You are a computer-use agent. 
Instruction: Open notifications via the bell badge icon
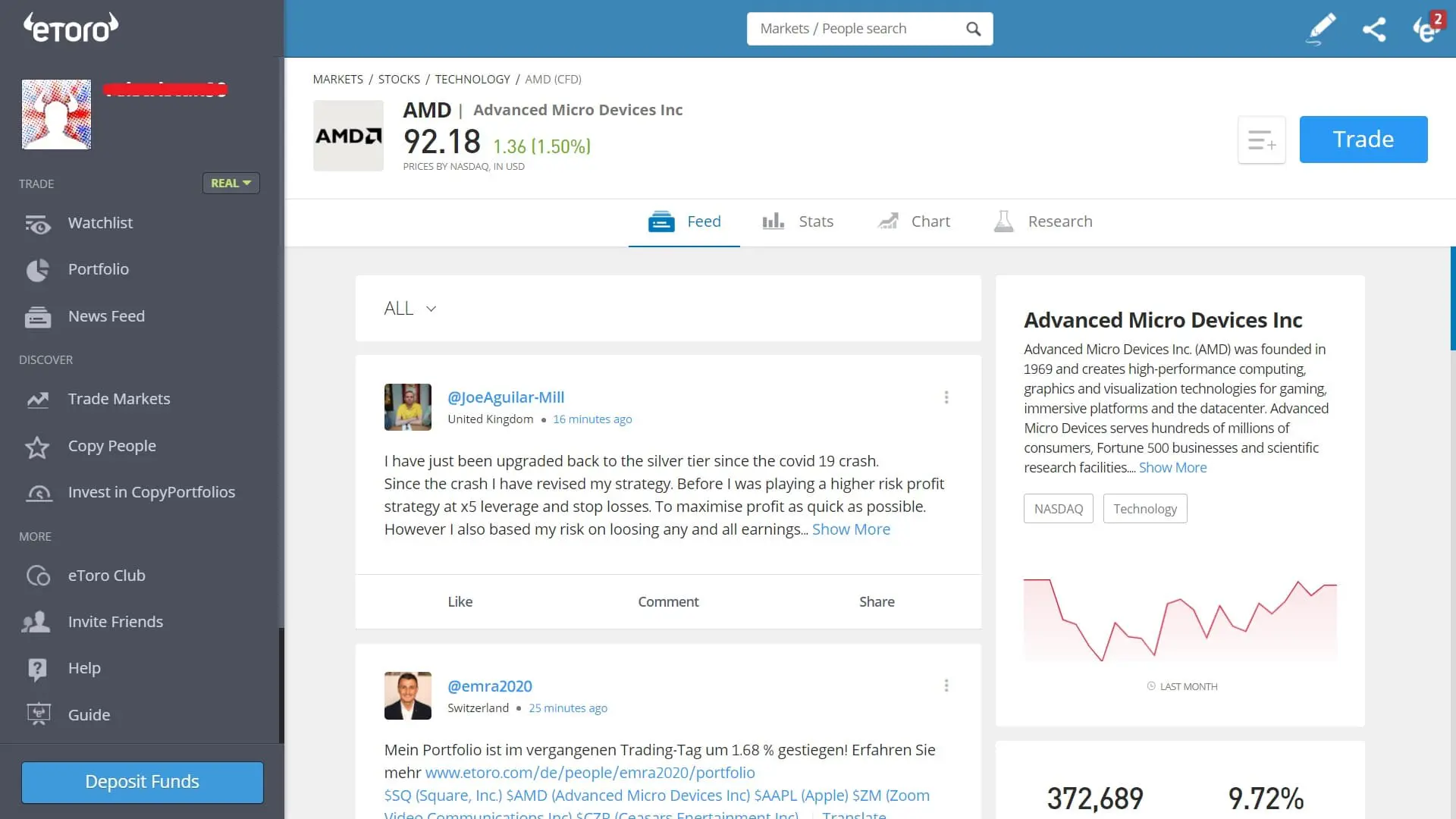(1427, 29)
